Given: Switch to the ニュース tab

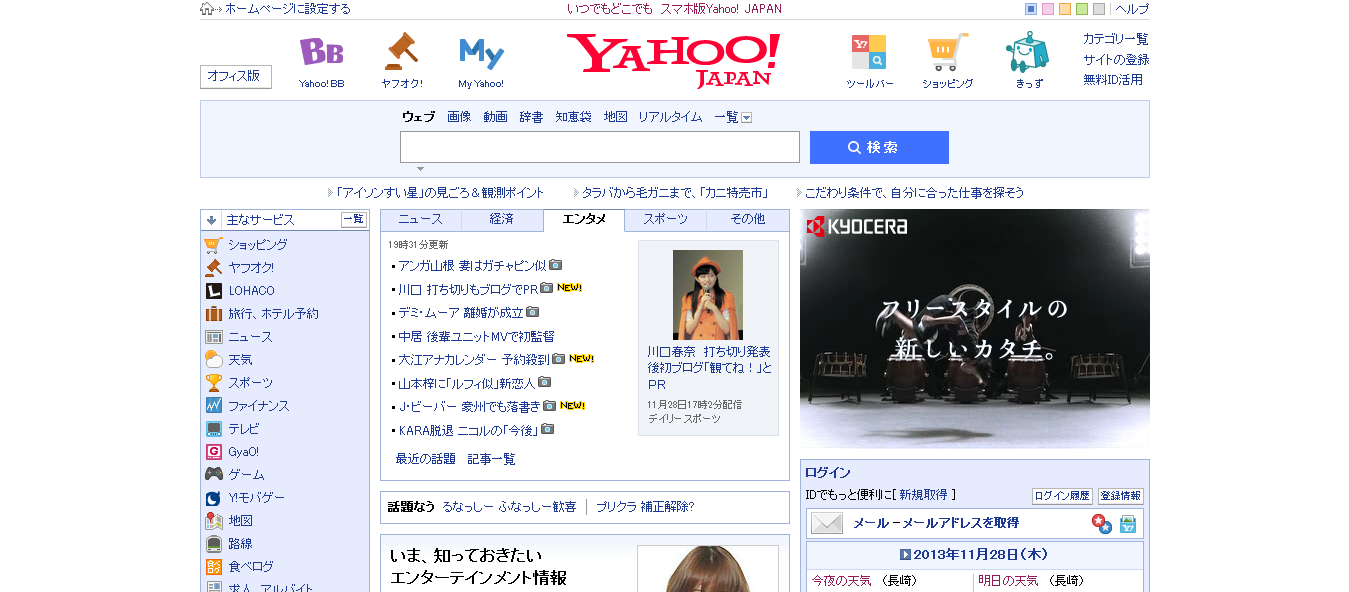Looking at the screenshot, I should pyautogui.click(x=420, y=220).
